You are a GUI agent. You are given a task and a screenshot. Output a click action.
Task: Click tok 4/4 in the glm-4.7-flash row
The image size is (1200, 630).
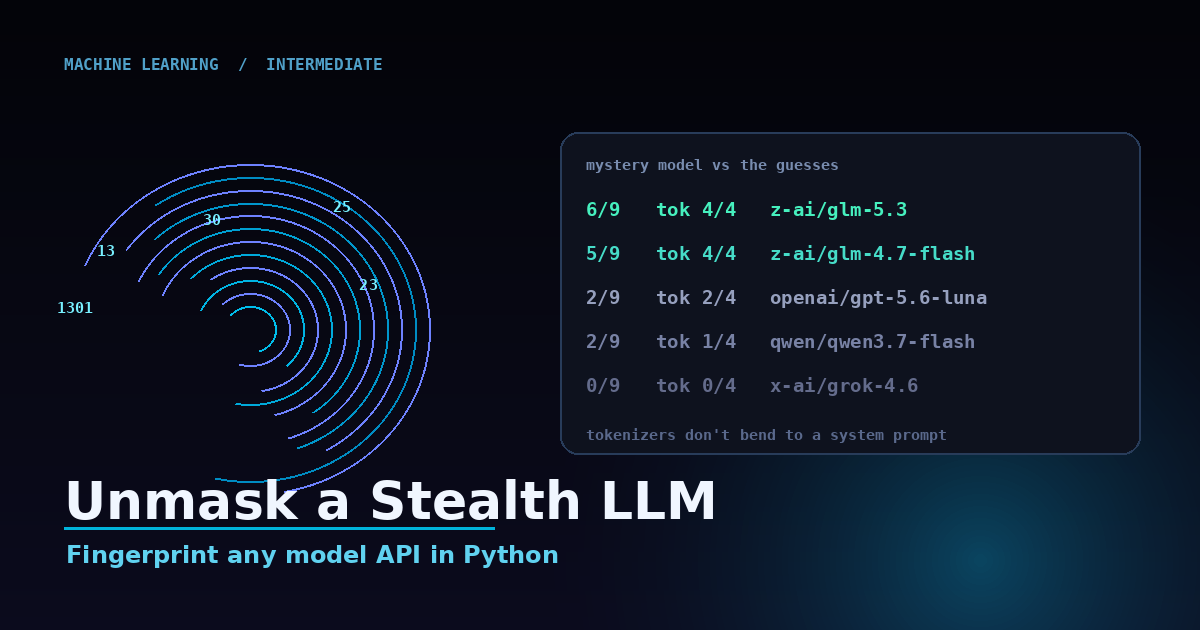pyautogui.click(x=696, y=254)
